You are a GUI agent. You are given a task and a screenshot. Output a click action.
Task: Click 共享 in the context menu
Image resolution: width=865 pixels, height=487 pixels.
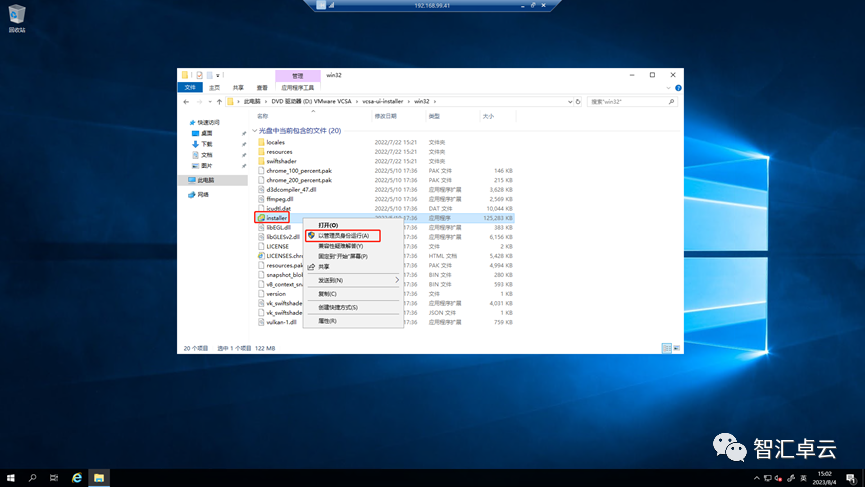pyautogui.click(x=323, y=267)
